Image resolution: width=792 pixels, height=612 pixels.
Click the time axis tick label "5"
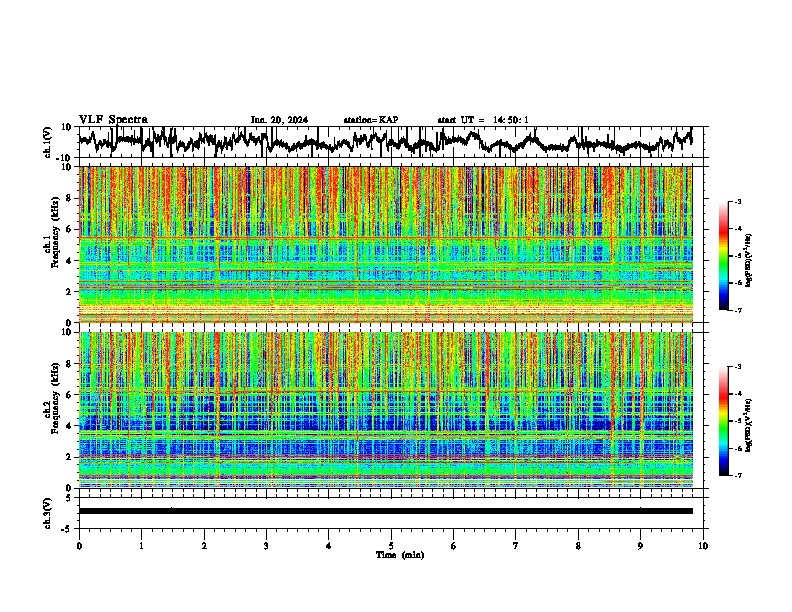(x=391, y=546)
